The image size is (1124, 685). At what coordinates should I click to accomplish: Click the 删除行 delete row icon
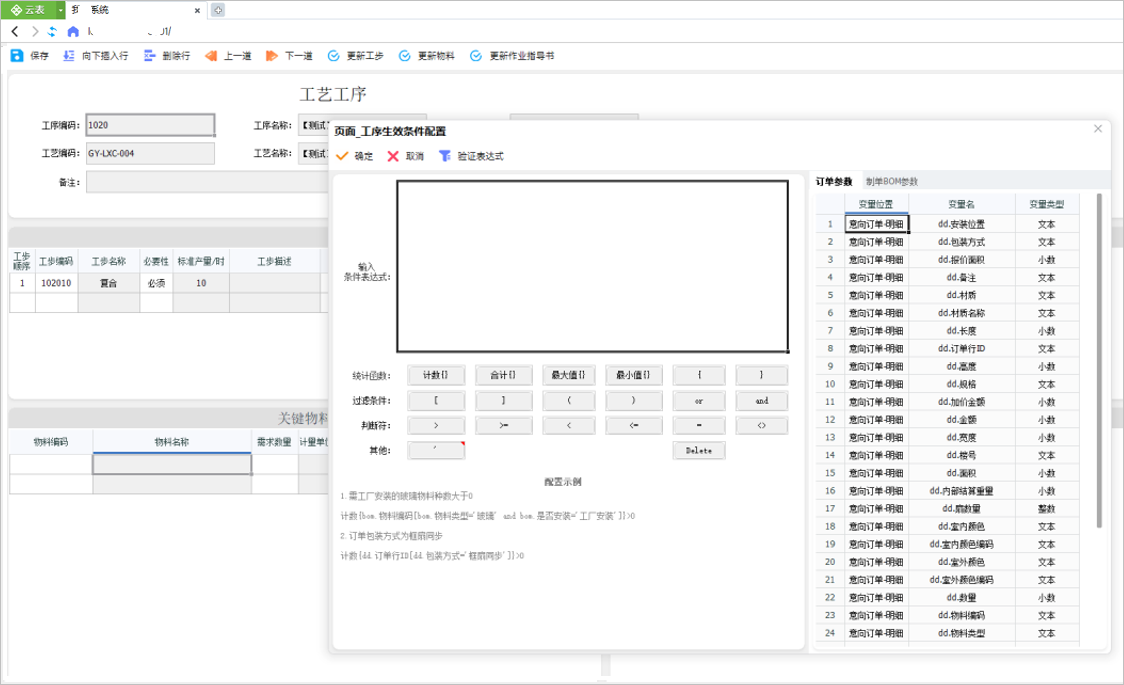(x=149, y=55)
